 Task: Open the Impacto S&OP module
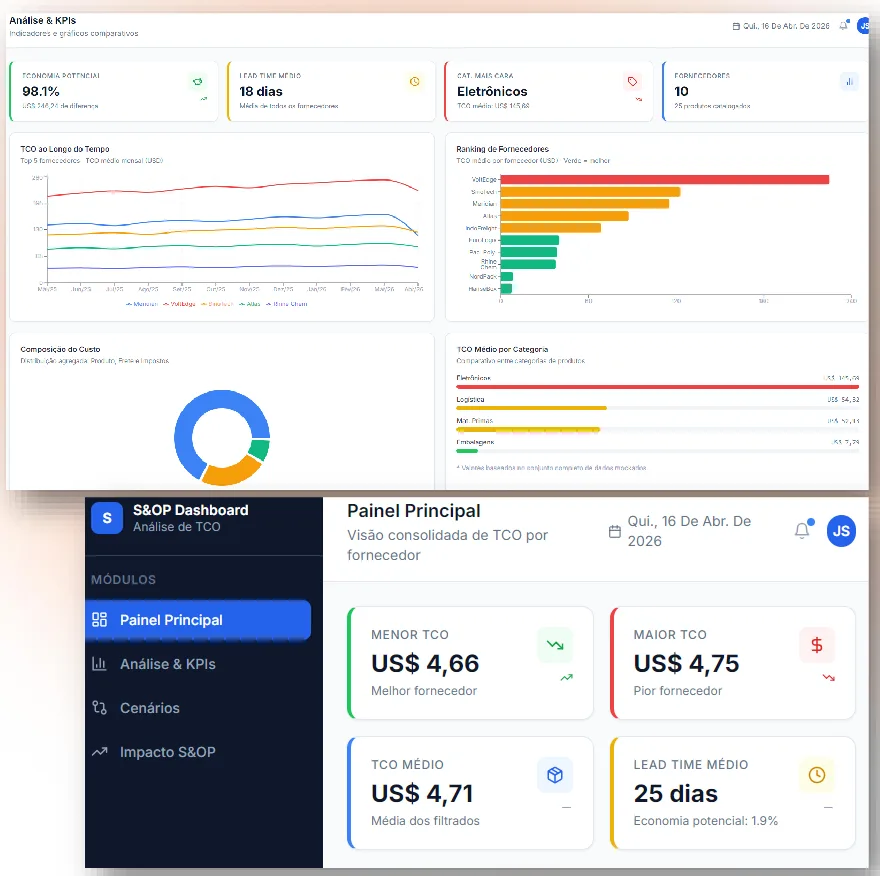(x=198, y=752)
